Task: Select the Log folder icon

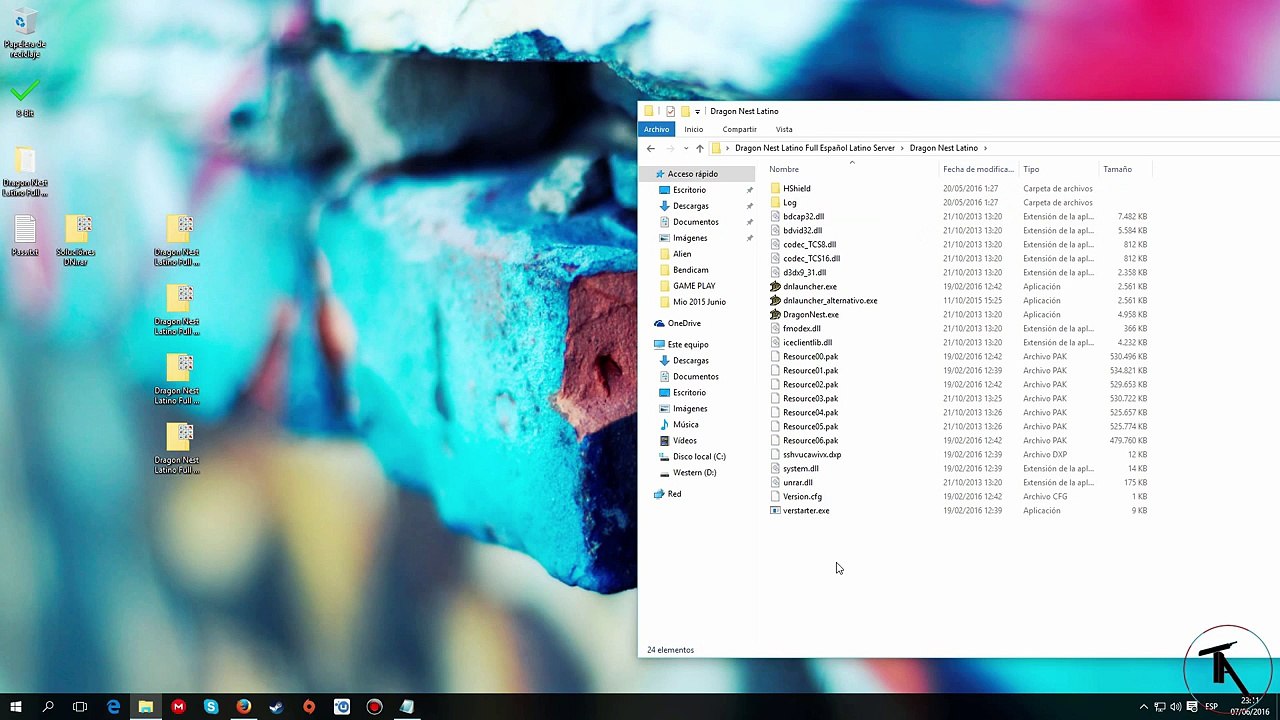Action: pos(775,202)
